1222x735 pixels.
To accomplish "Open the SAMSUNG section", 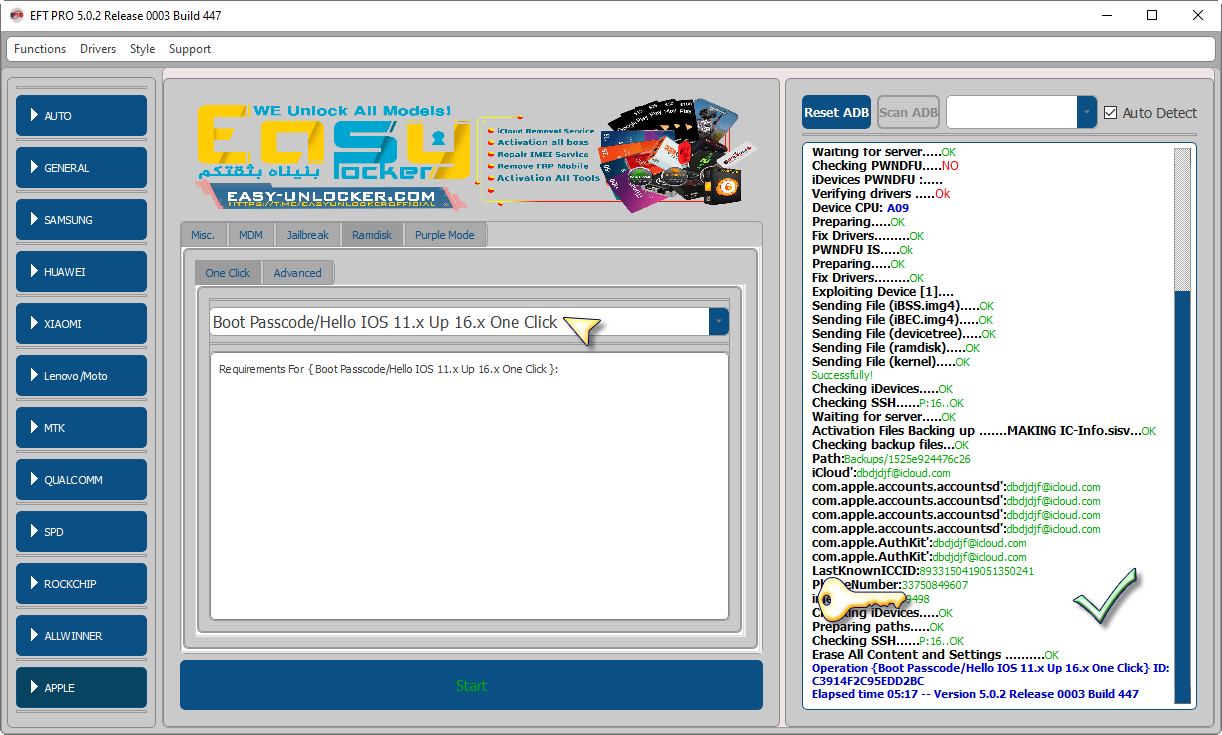I will [81, 220].
